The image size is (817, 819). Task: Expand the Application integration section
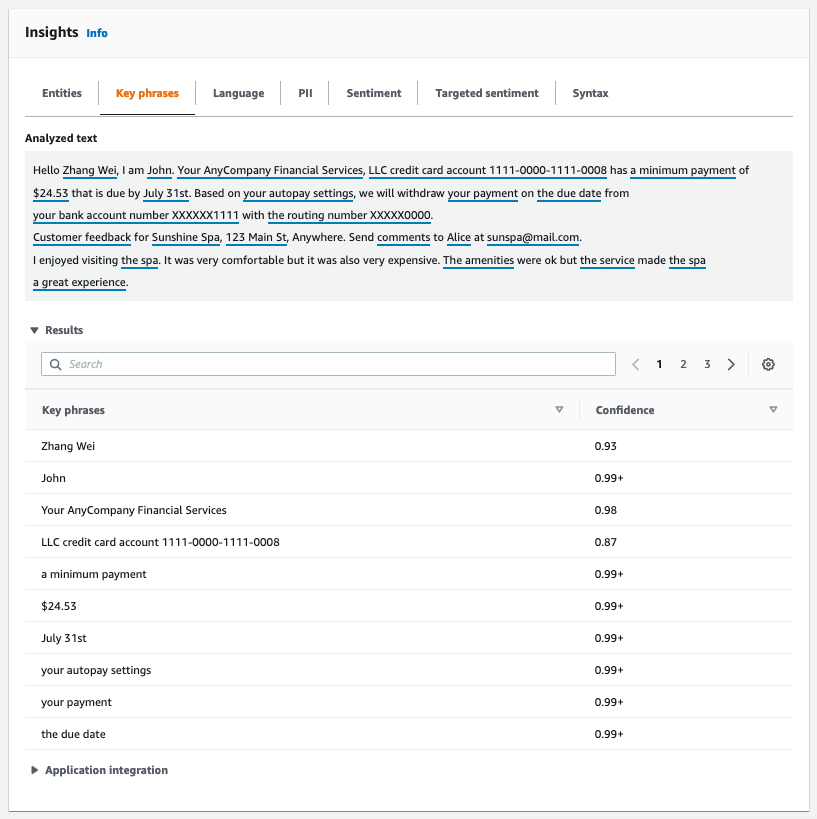(36, 770)
